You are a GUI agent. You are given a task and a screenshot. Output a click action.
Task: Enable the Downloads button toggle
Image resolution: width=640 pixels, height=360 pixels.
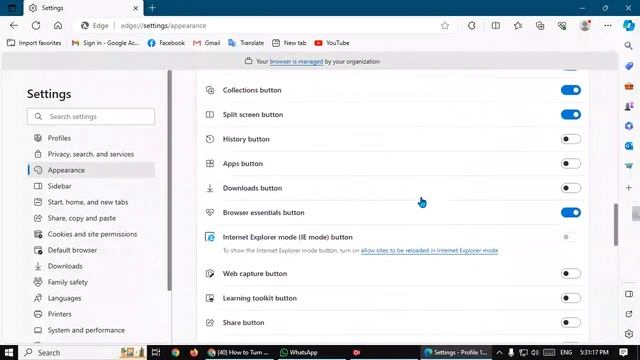(571, 188)
